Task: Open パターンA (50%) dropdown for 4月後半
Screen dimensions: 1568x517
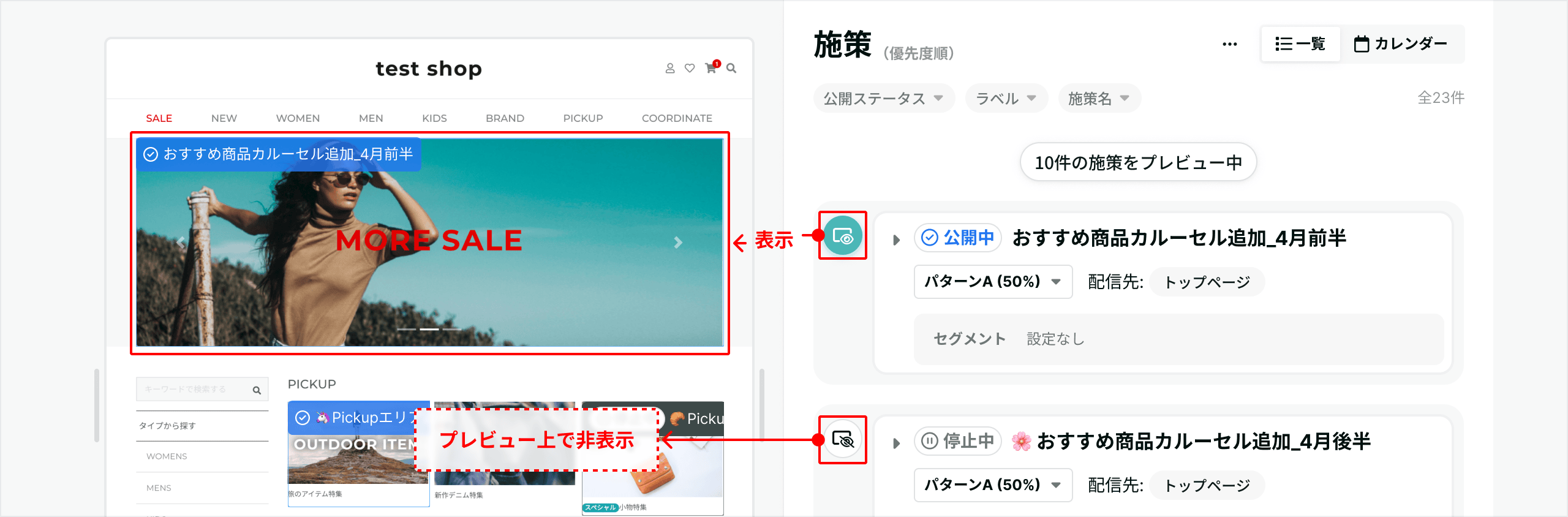Action: point(993,485)
